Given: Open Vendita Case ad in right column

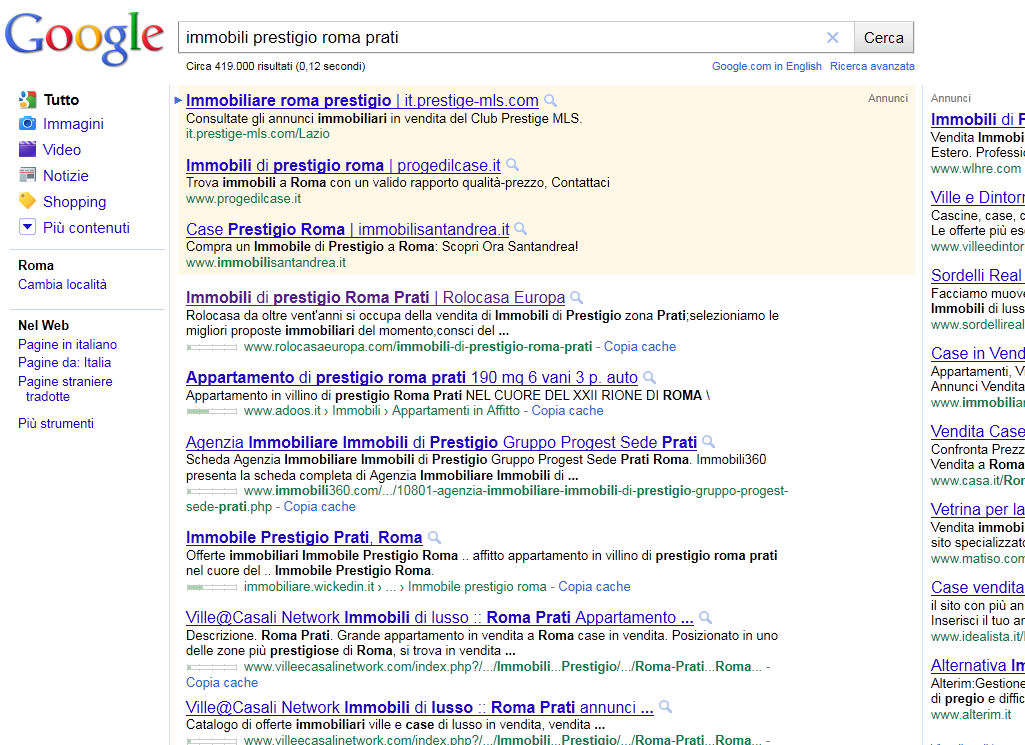Looking at the screenshot, I should pyautogui.click(x=978, y=431).
